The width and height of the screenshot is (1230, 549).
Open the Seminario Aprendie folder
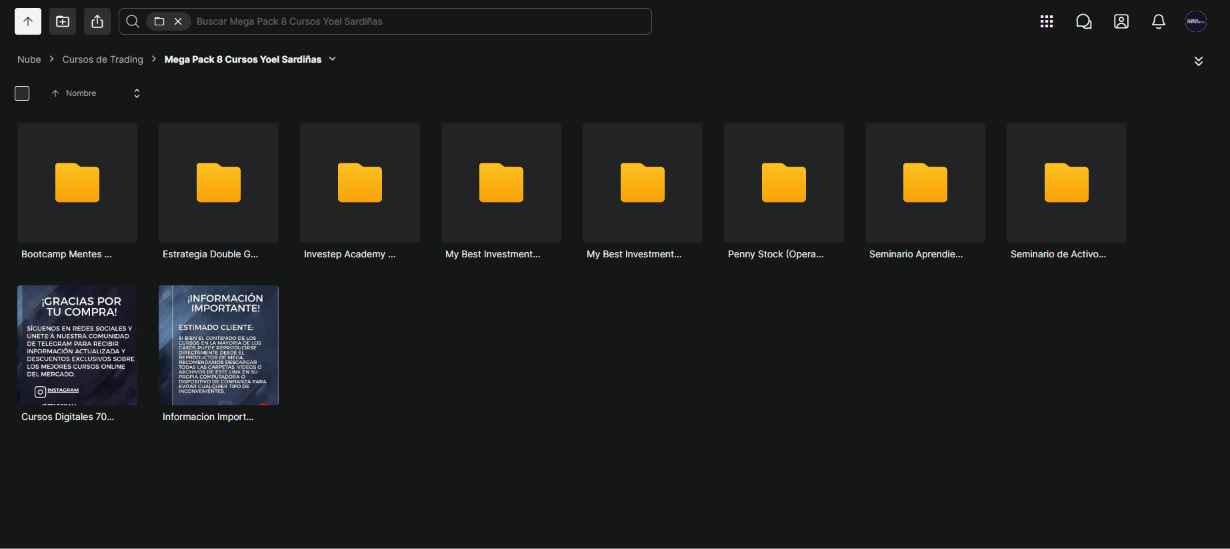[x=925, y=183]
